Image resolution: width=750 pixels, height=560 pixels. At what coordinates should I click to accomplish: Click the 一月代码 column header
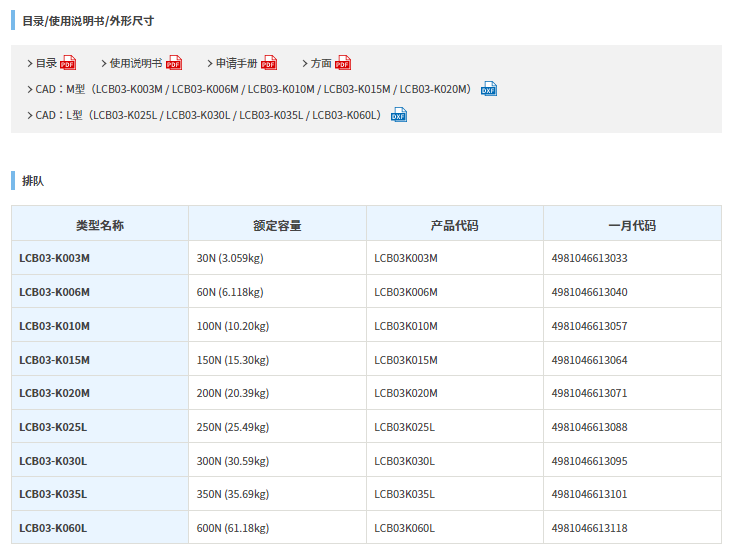click(632, 223)
